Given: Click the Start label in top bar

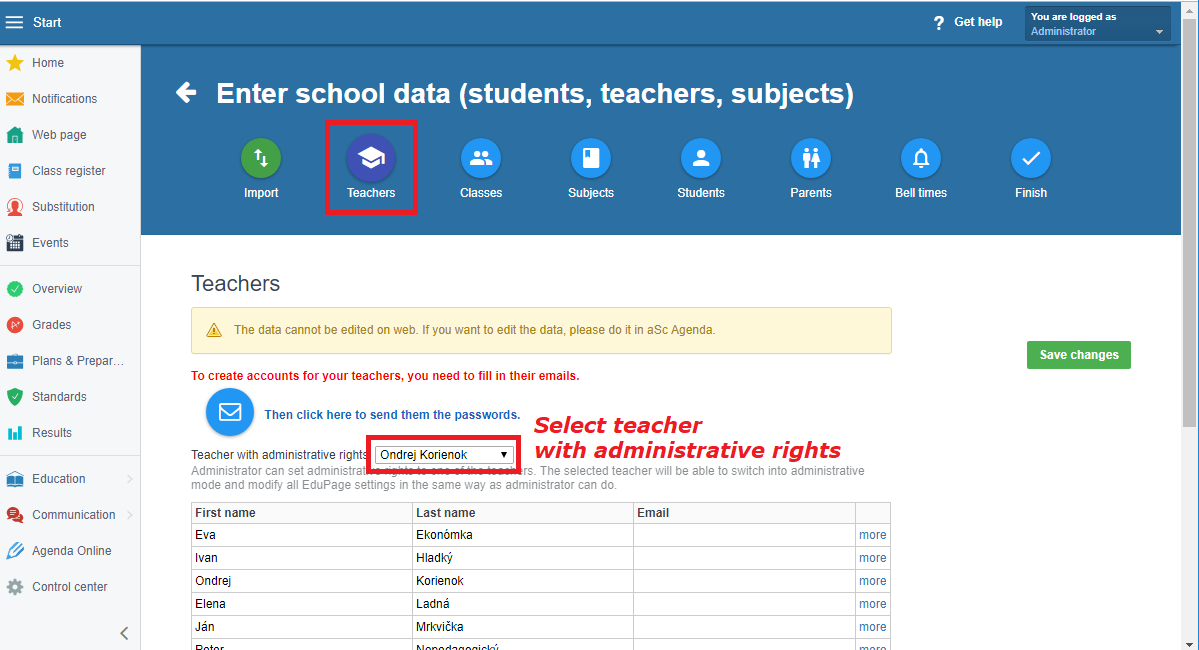Looking at the screenshot, I should [47, 22].
